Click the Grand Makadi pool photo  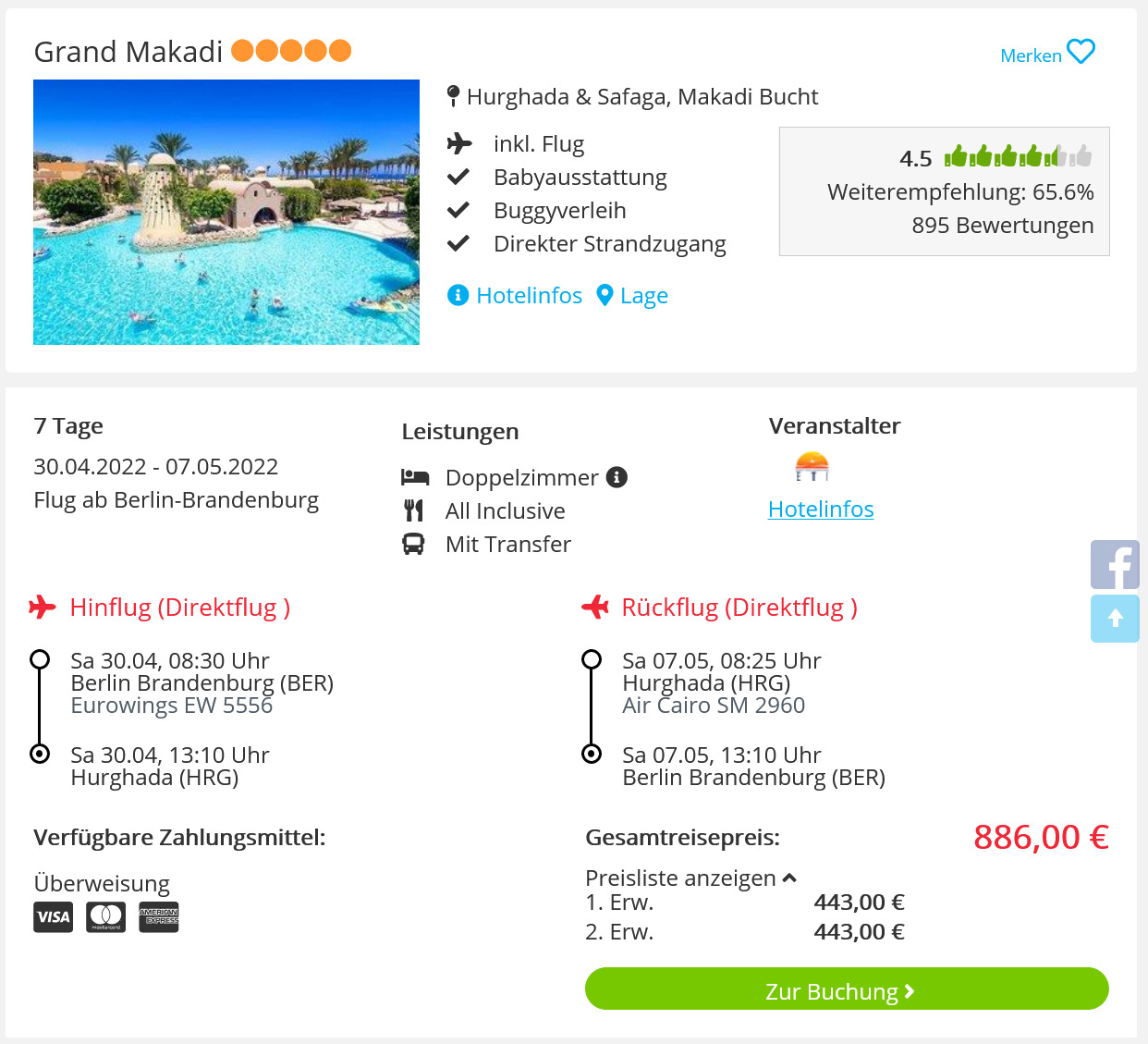point(226,212)
